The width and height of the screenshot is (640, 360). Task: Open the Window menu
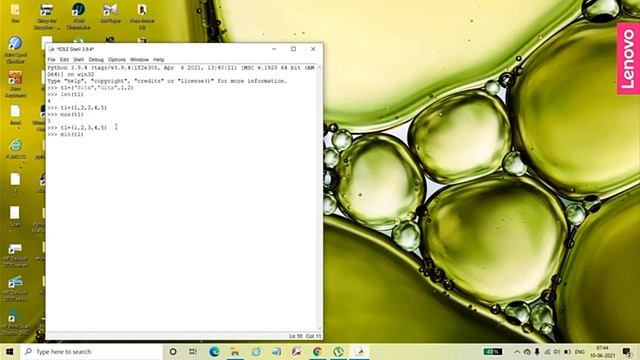(x=139, y=60)
